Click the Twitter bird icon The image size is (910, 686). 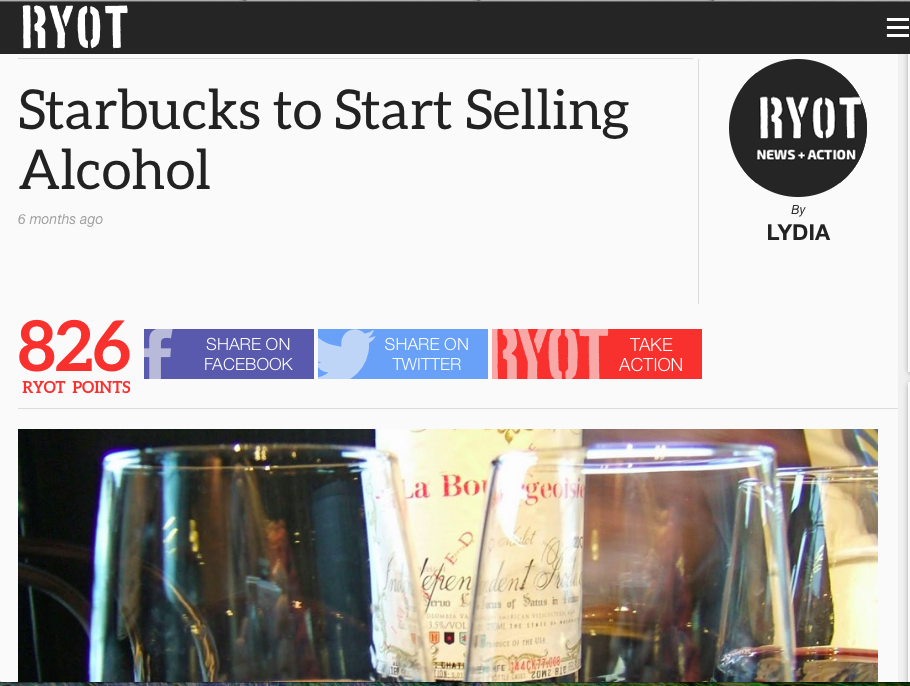[x=345, y=354]
